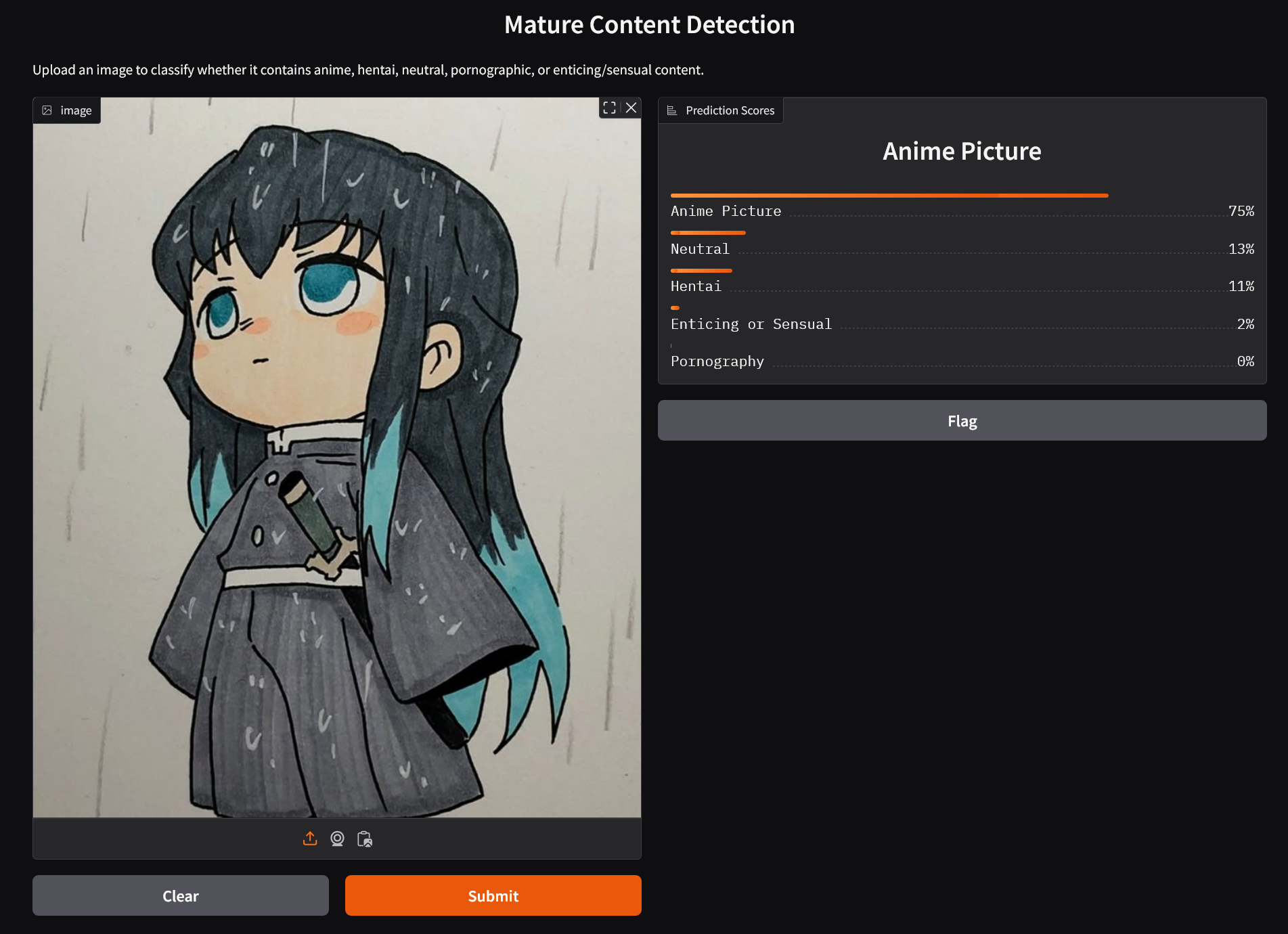Screen dimensions: 1288x934
Task: Clear the form with the Clear button
Action: [180, 895]
